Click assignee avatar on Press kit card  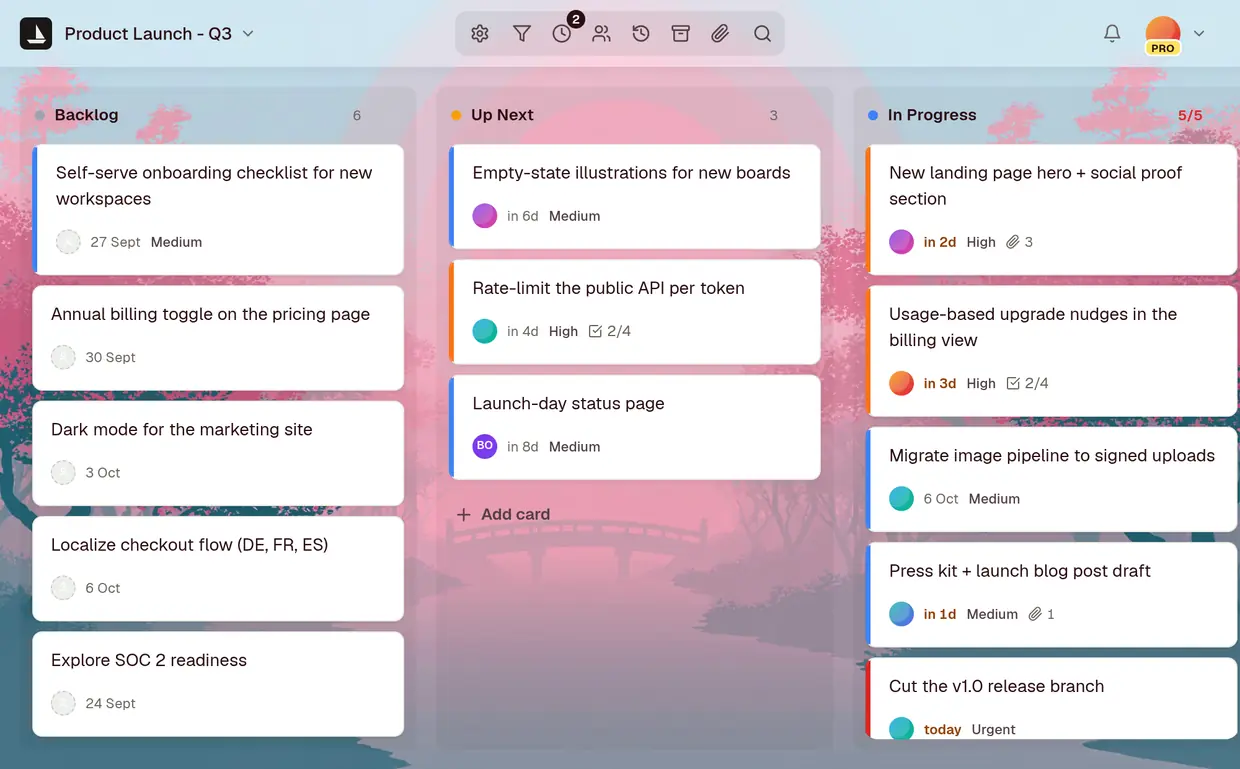tap(902, 614)
